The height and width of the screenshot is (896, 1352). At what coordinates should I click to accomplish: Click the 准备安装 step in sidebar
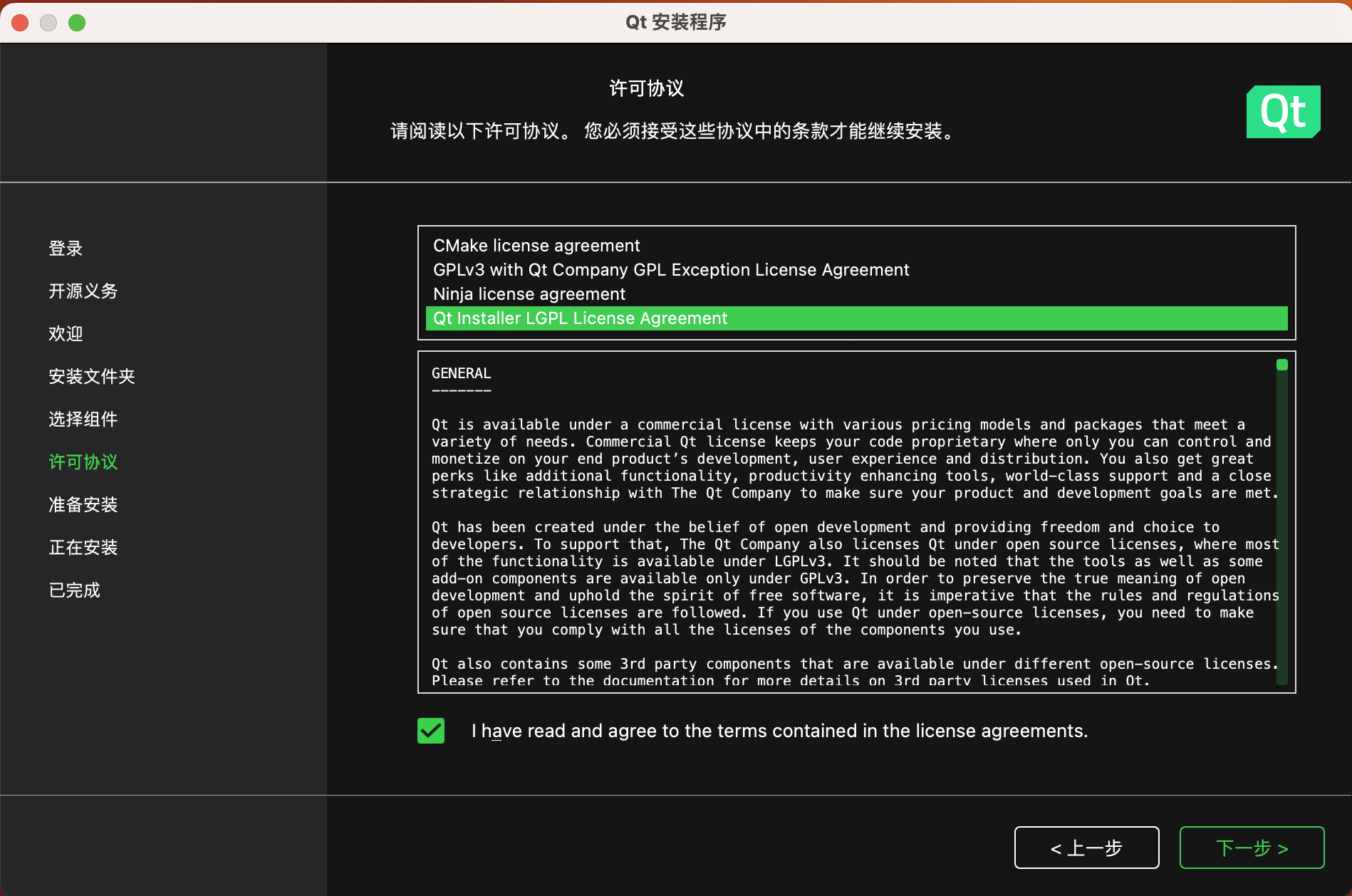(83, 505)
